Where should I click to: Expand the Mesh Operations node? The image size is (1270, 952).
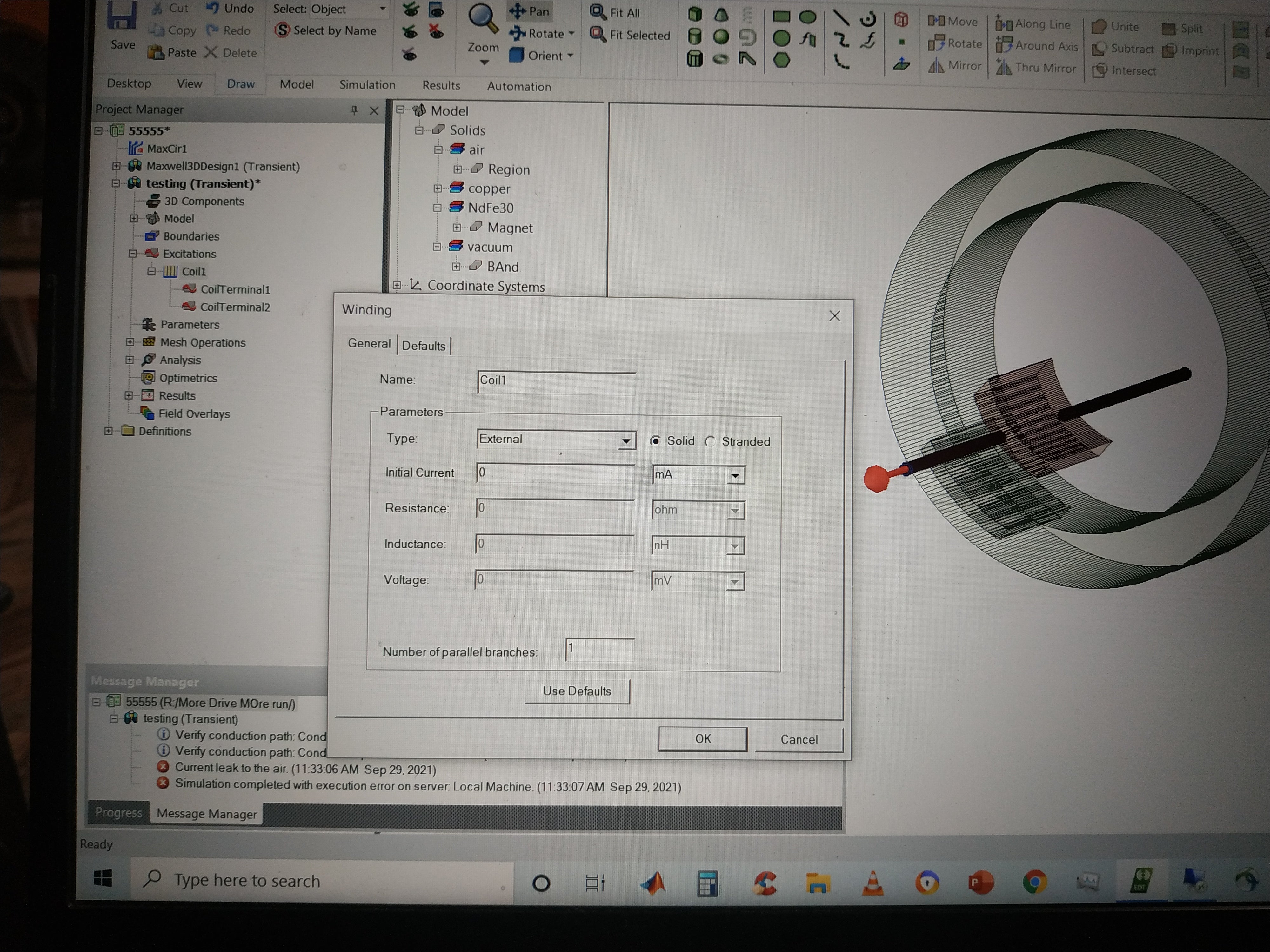click(x=130, y=342)
